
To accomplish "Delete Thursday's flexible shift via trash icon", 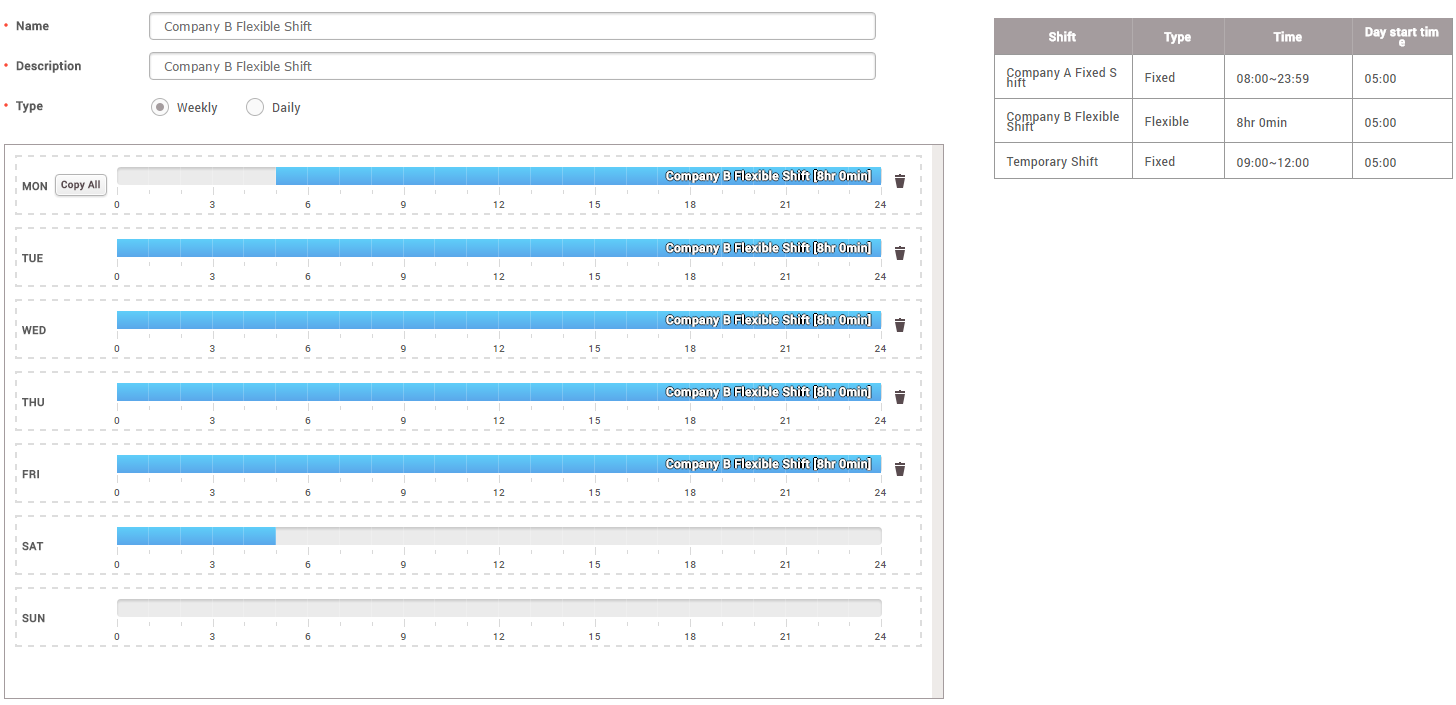I will point(899,397).
